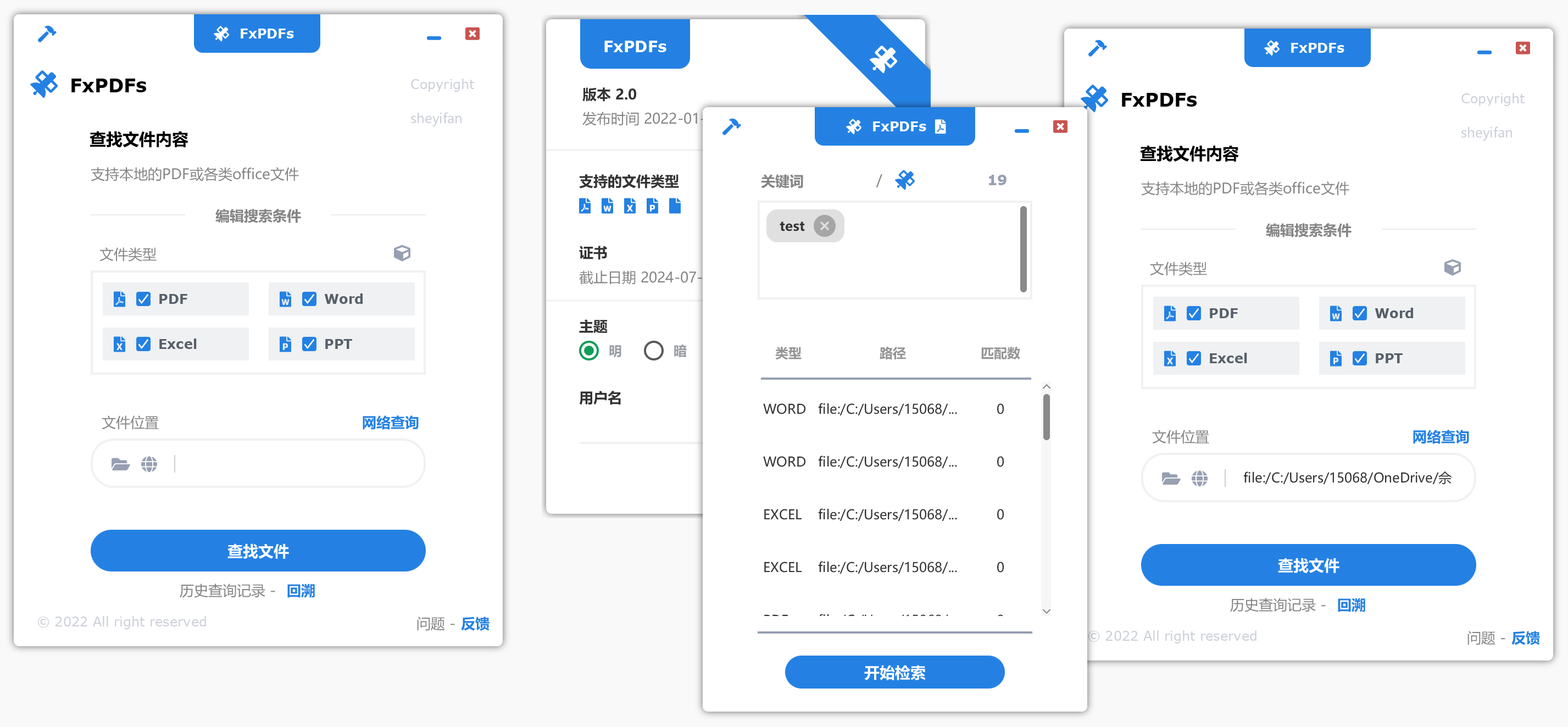1568x727 pixels.
Task: Uncheck the PDF checkbox in left window
Action: (x=143, y=299)
